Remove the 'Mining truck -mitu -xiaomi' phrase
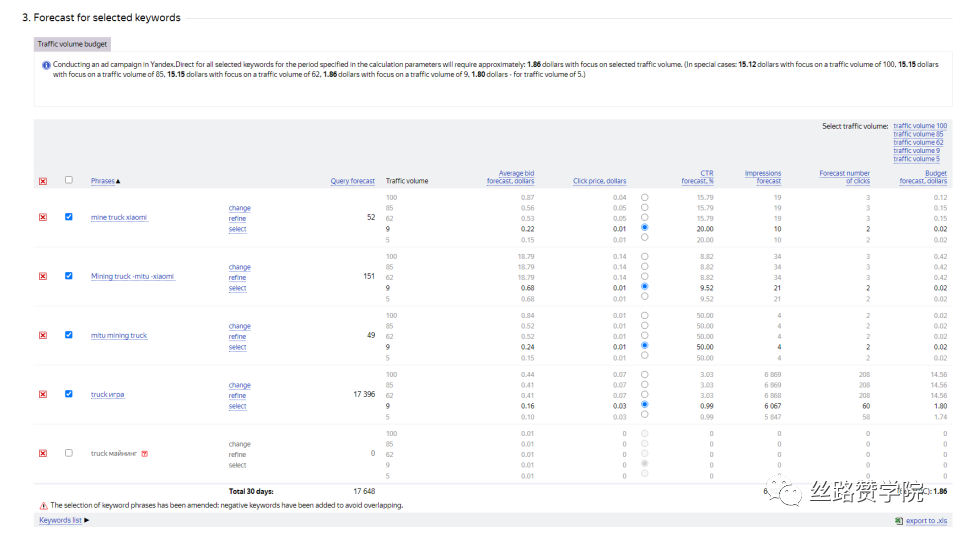The height and width of the screenshot is (533, 954). 43,276
